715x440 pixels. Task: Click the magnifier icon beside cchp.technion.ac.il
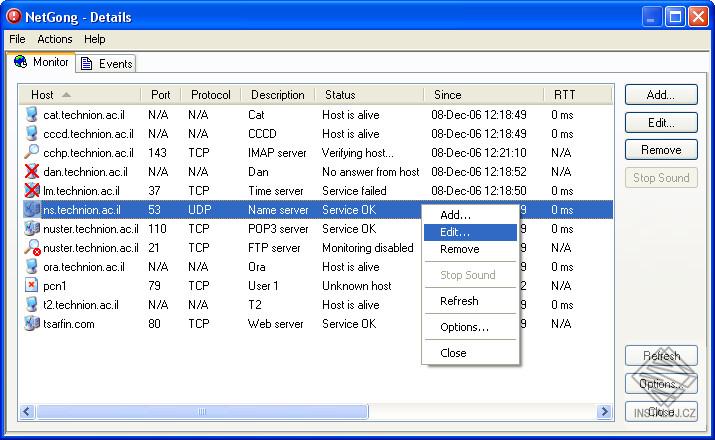(x=31, y=153)
